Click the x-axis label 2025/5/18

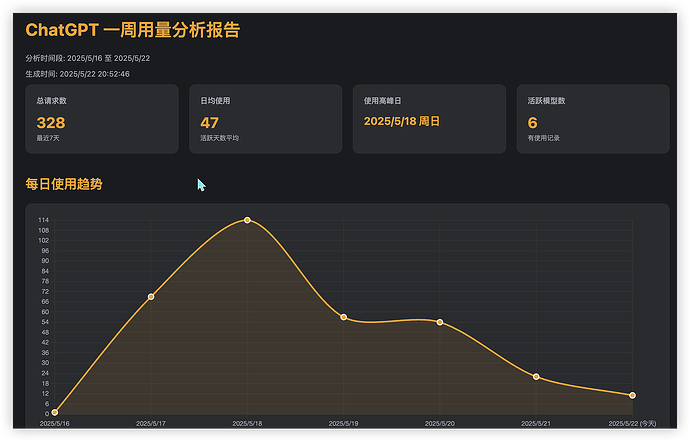click(247, 423)
